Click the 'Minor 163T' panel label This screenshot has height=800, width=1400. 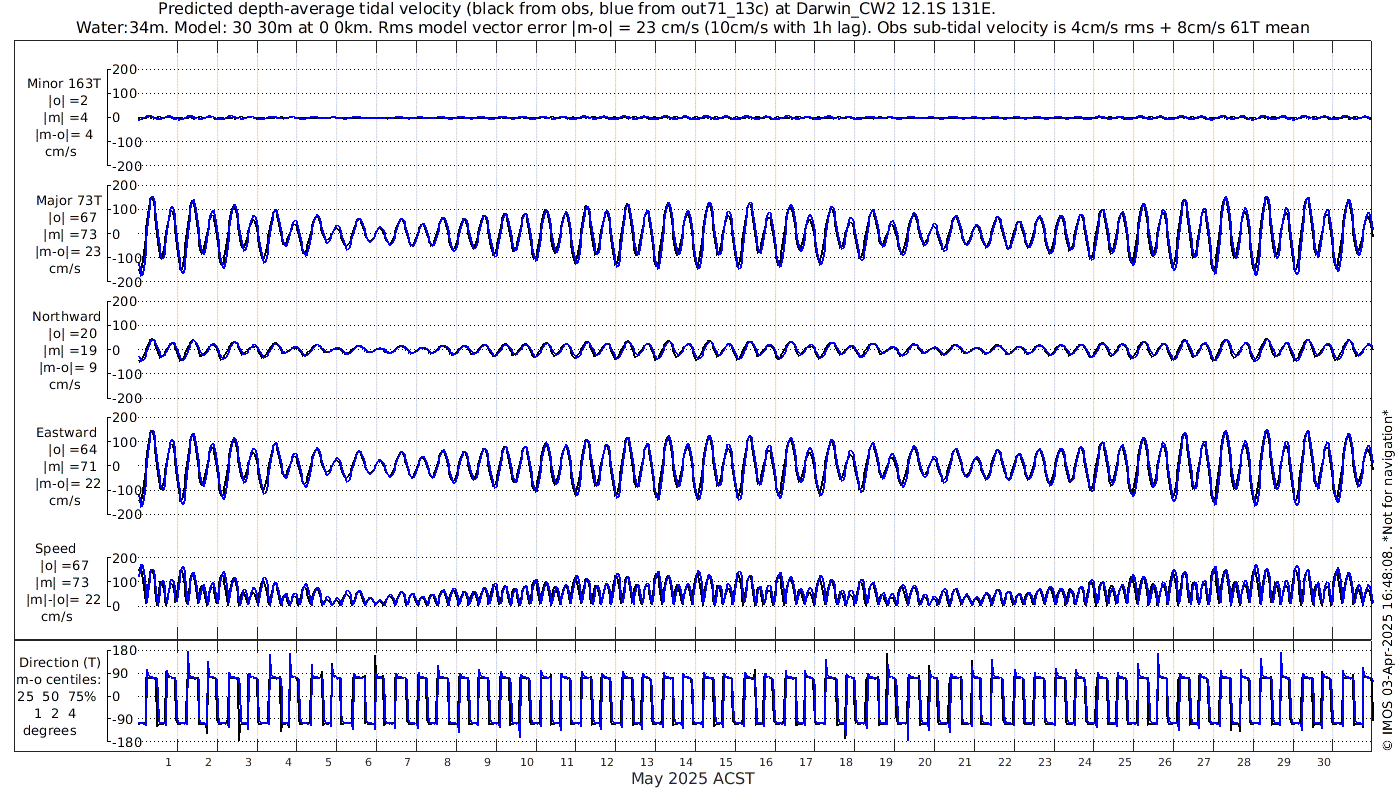tap(64, 83)
